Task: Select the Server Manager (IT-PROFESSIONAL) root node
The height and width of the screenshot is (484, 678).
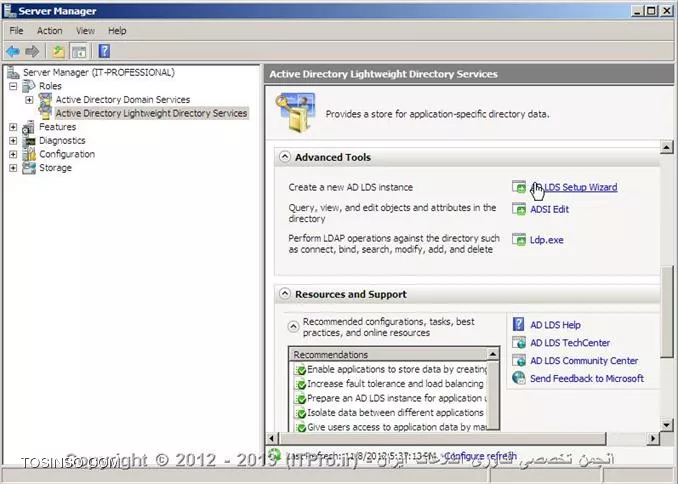Action: (99, 72)
